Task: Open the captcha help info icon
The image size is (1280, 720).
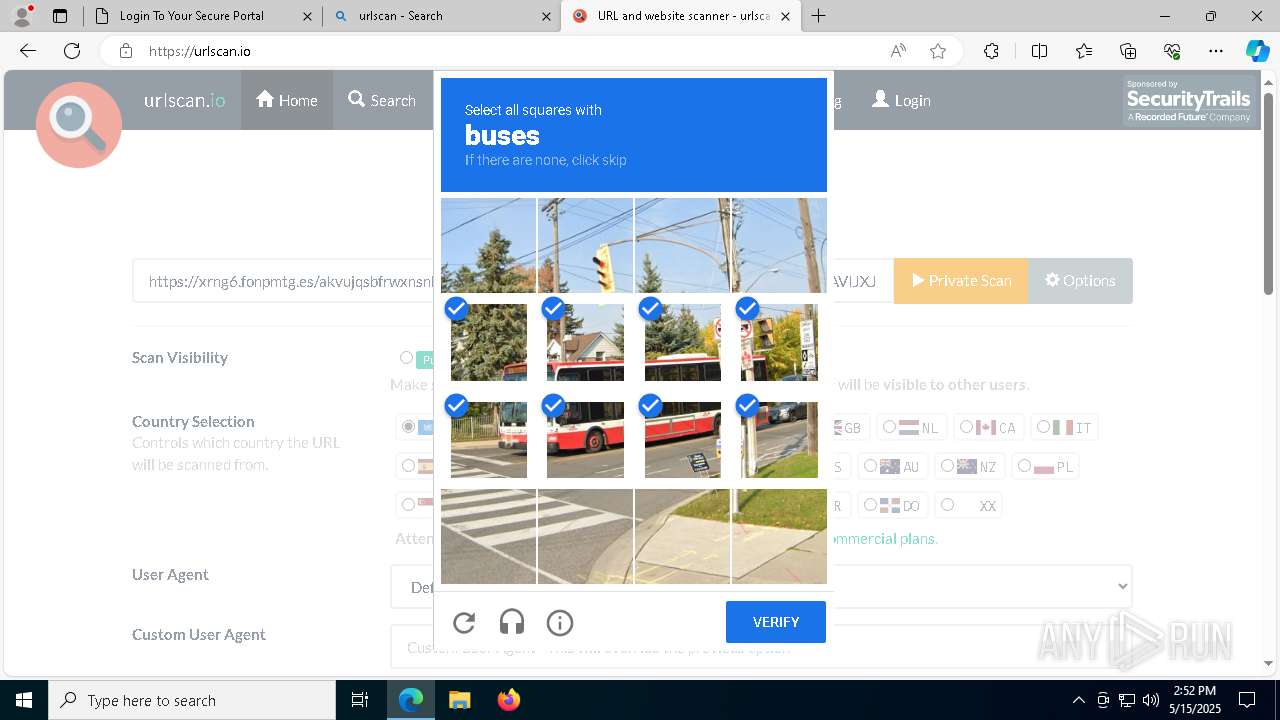Action: [560, 623]
